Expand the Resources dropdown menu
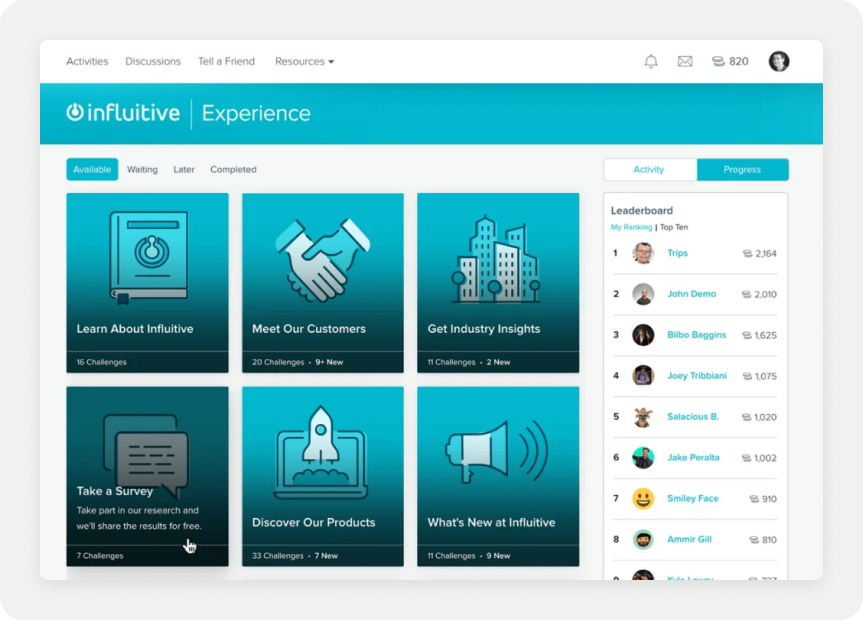863x620 pixels. point(304,61)
